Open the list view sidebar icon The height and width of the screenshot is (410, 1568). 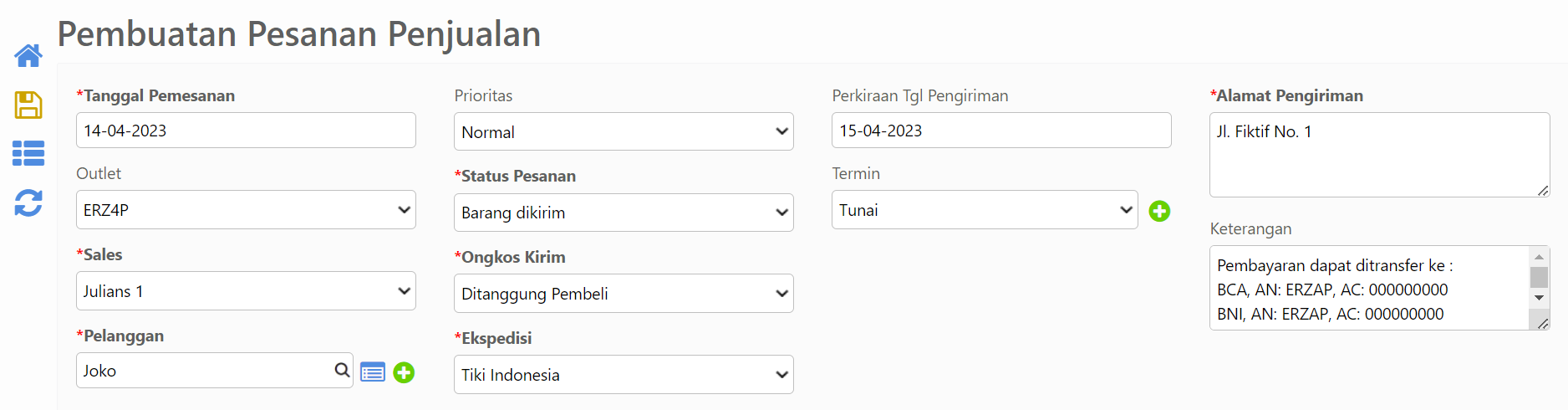point(28,154)
